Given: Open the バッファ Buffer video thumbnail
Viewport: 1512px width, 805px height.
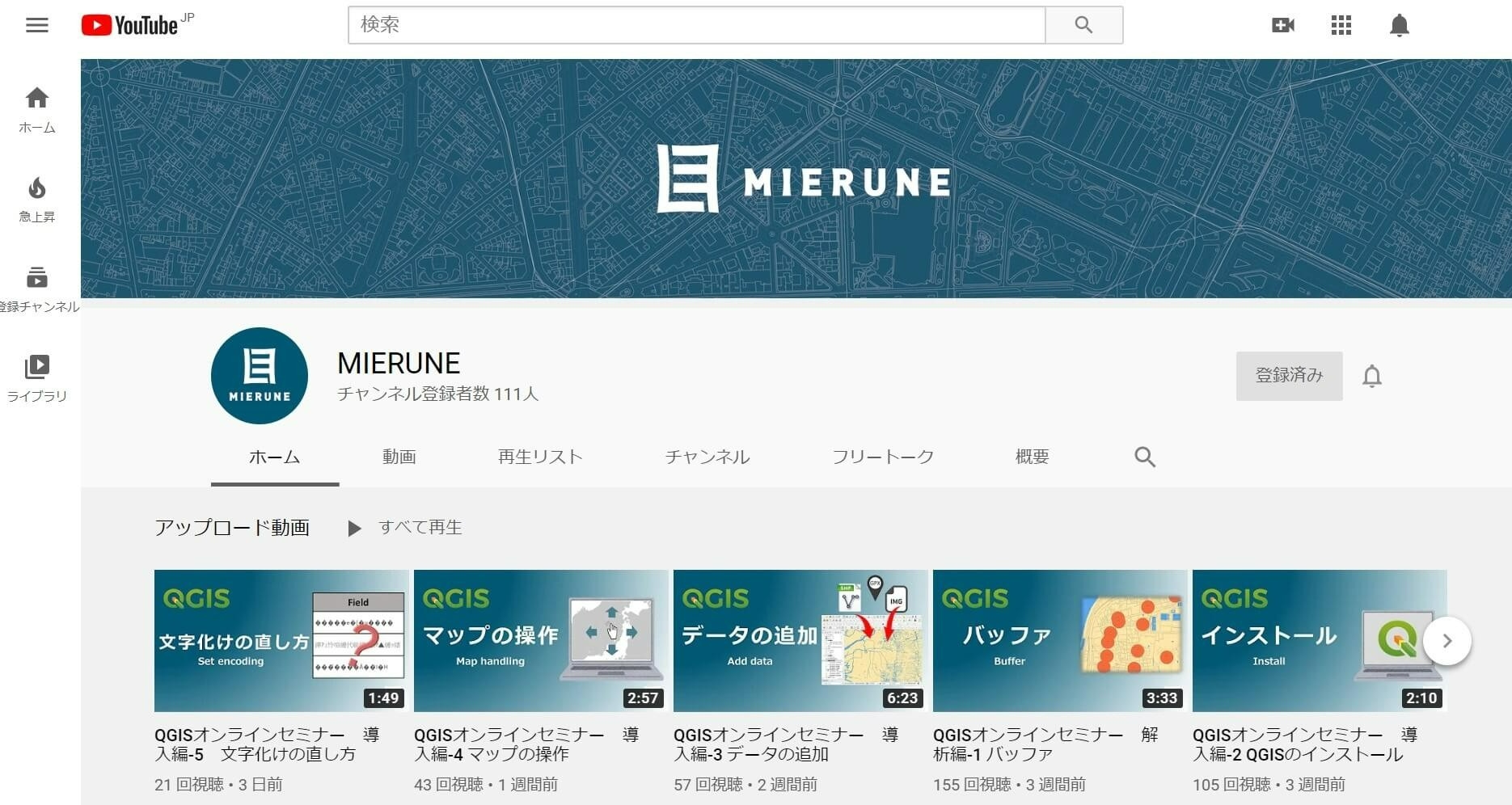Looking at the screenshot, I should [1060, 641].
